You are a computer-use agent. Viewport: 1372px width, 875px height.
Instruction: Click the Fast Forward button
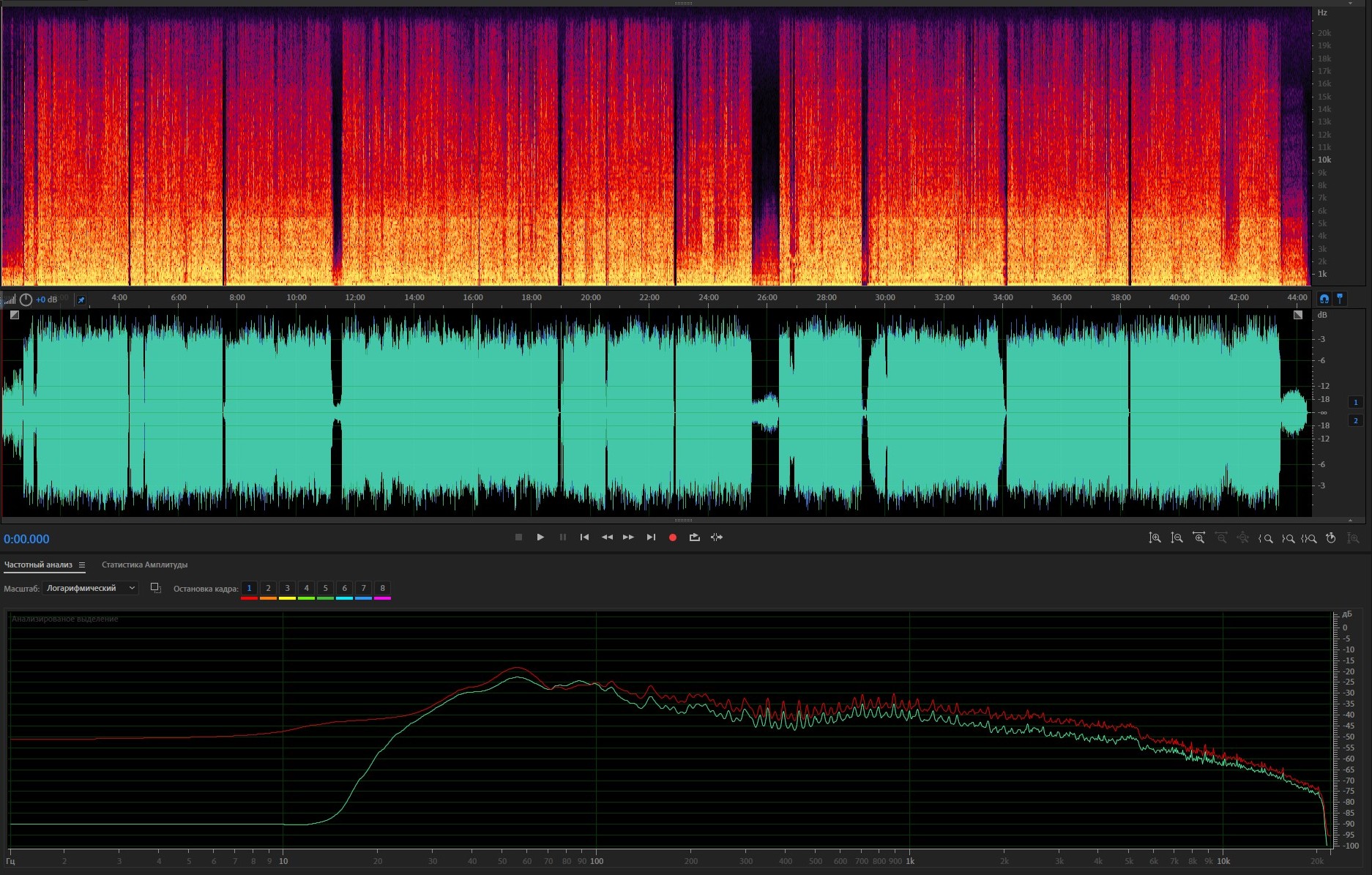click(x=628, y=537)
